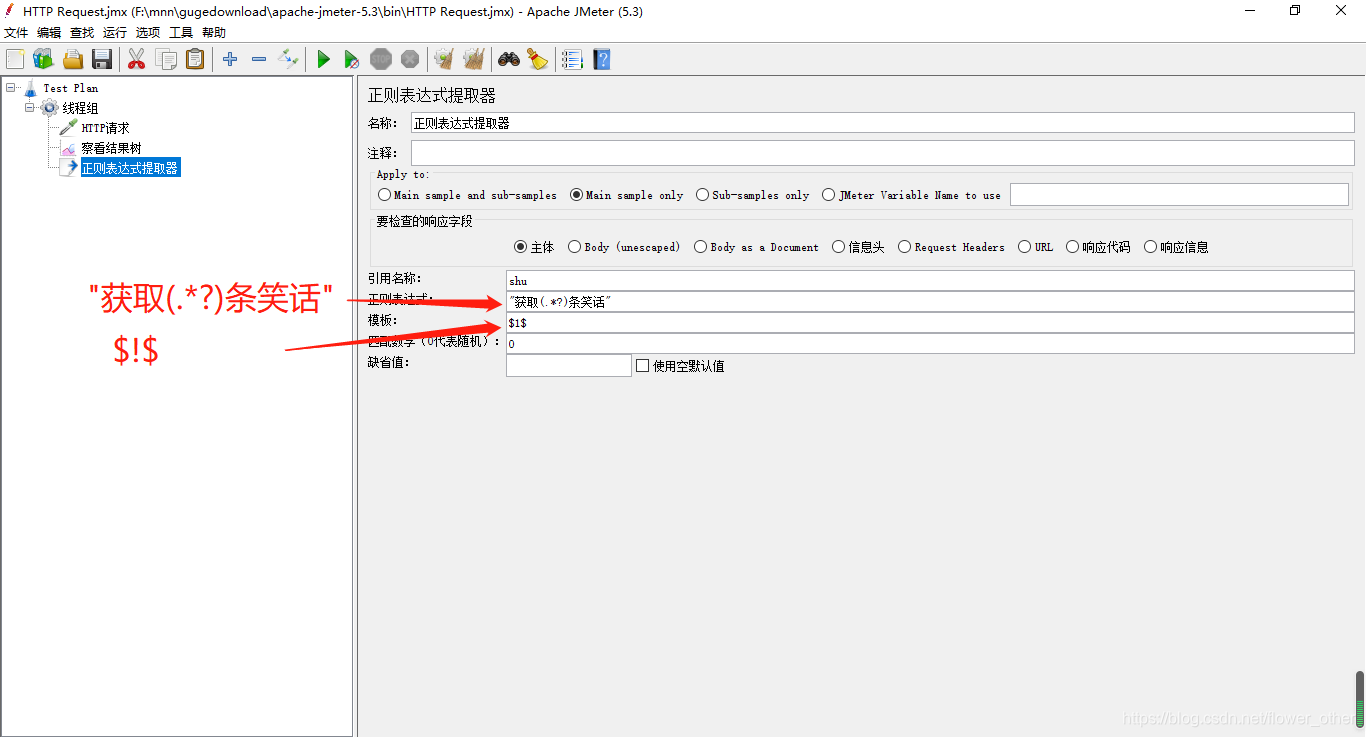This screenshot has height=737, width=1366.
Task: Click the 名称 input field
Action: (882, 123)
